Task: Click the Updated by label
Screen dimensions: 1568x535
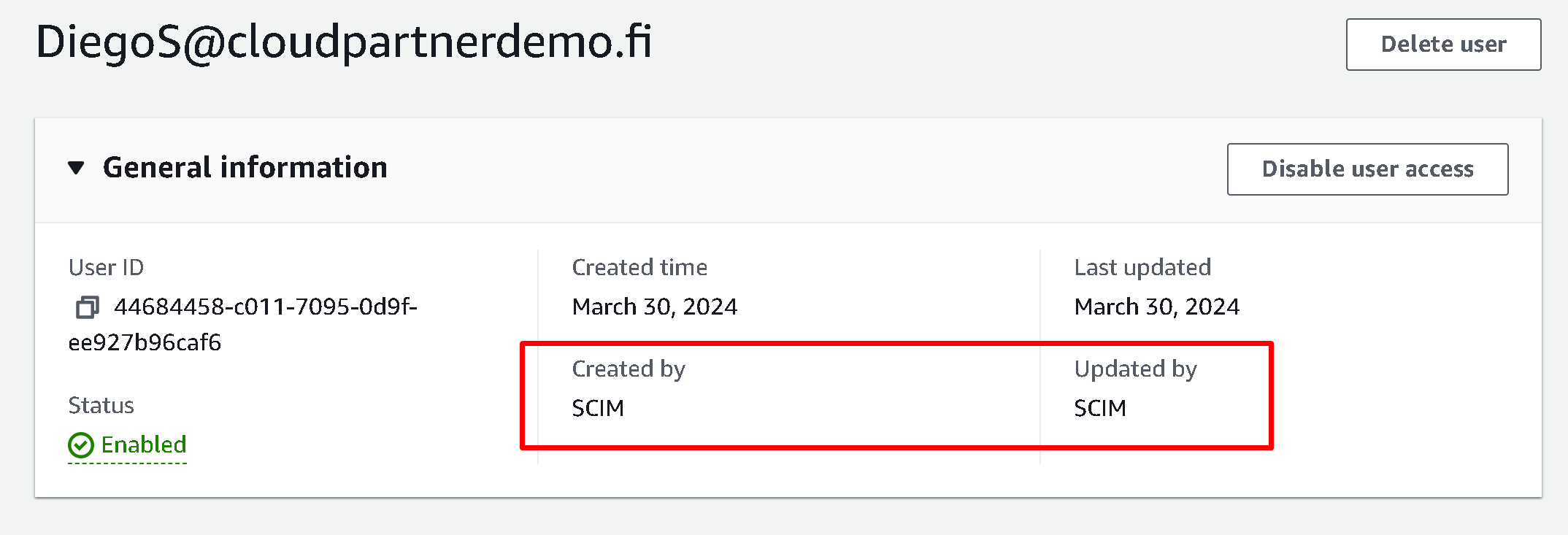Action: pos(1135,369)
